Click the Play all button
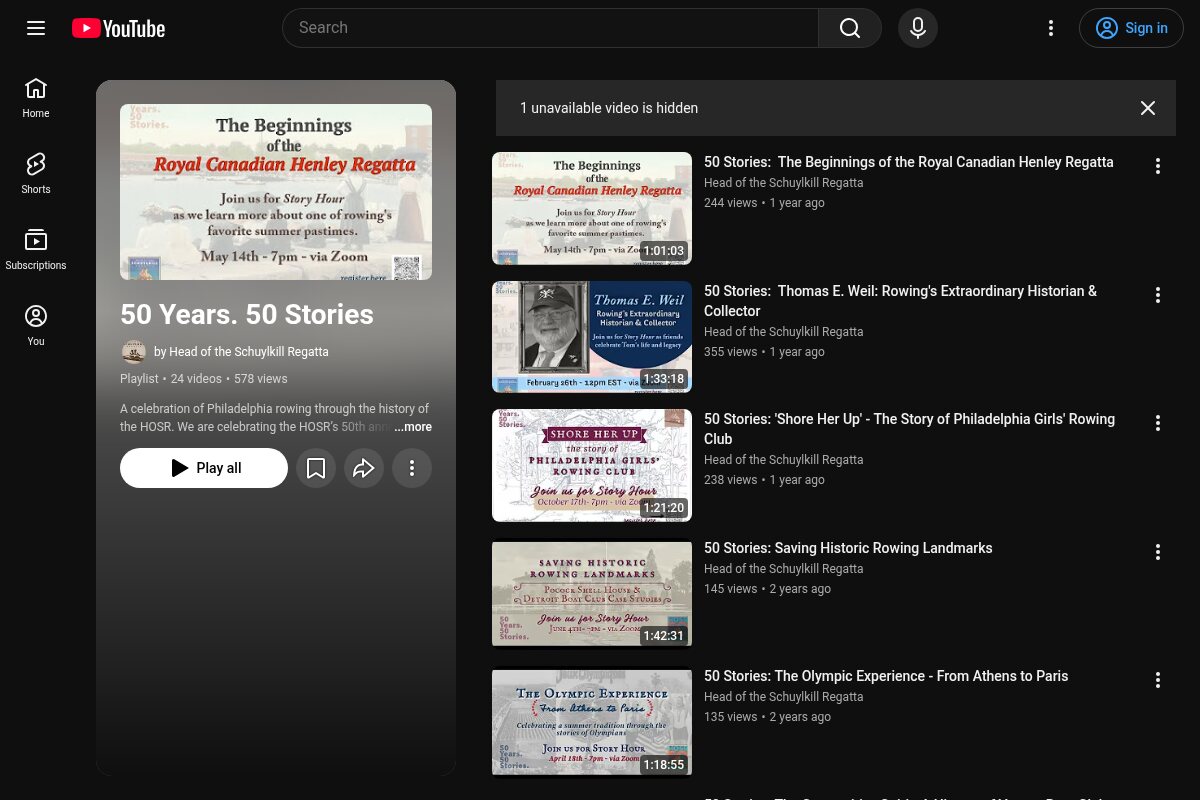This screenshot has height=800, width=1200. point(204,468)
